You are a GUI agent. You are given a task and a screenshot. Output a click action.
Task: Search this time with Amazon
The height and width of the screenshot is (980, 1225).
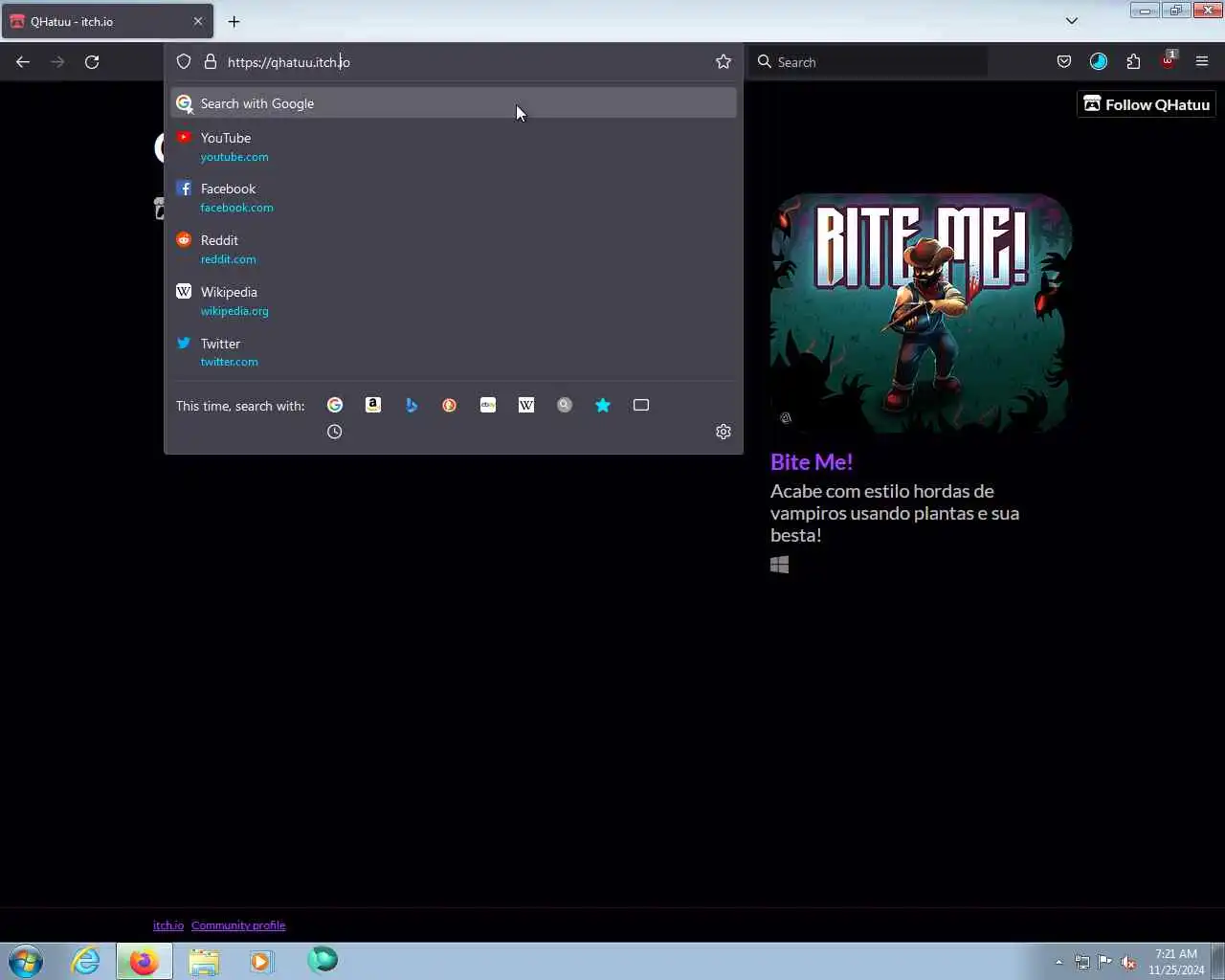pos(373,405)
